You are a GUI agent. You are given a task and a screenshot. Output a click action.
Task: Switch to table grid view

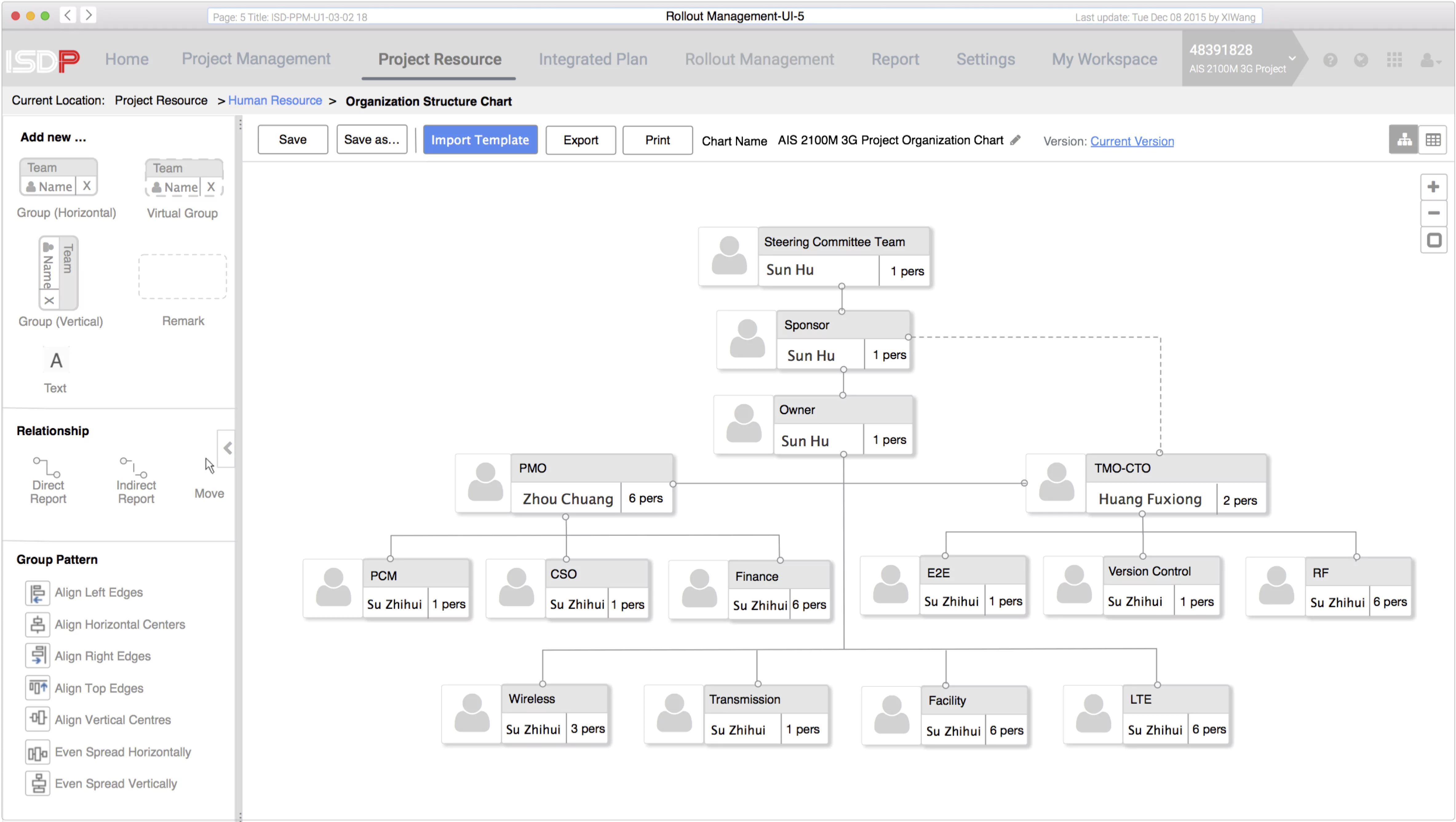(1433, 140)
